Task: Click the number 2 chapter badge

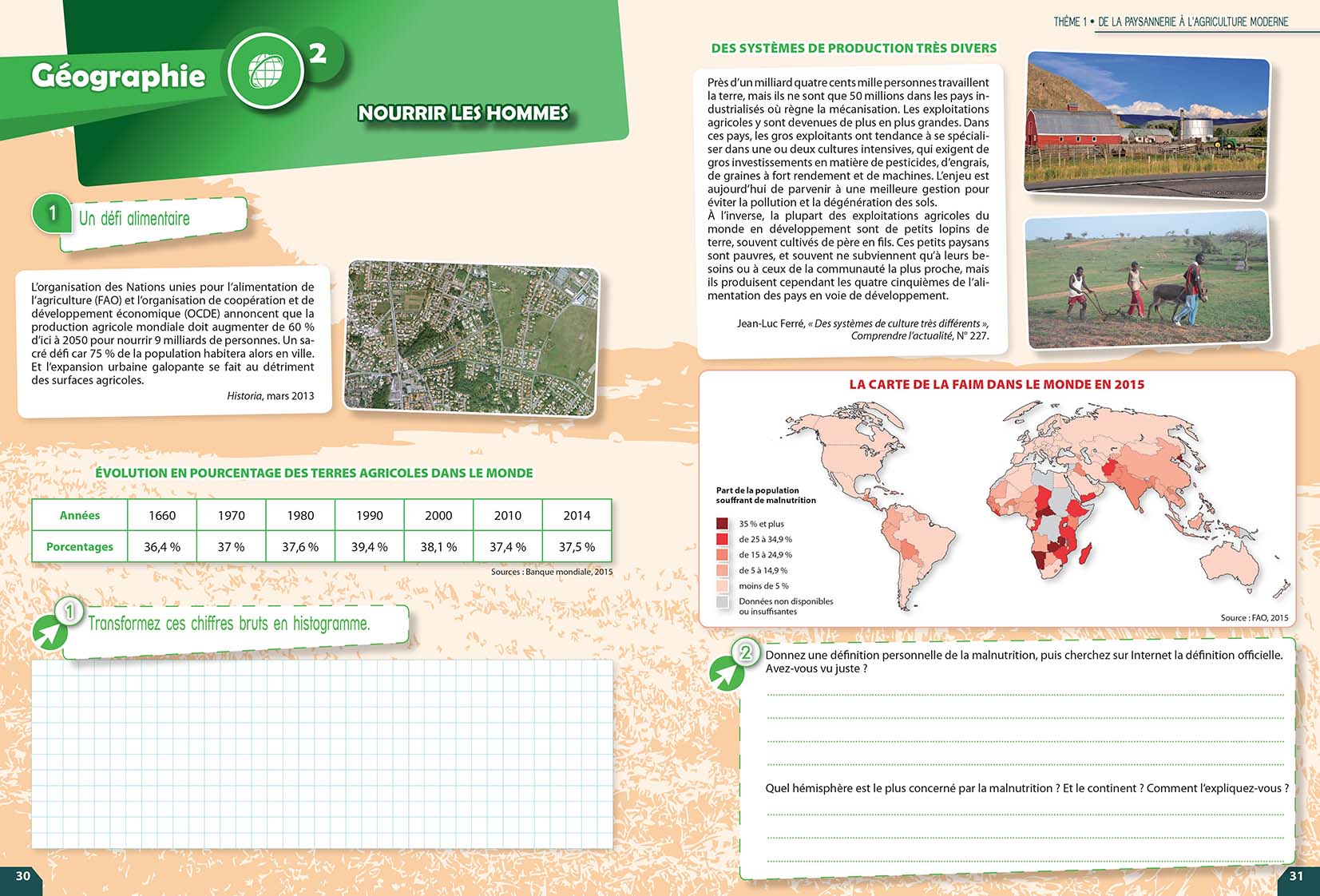Action: 318,54
